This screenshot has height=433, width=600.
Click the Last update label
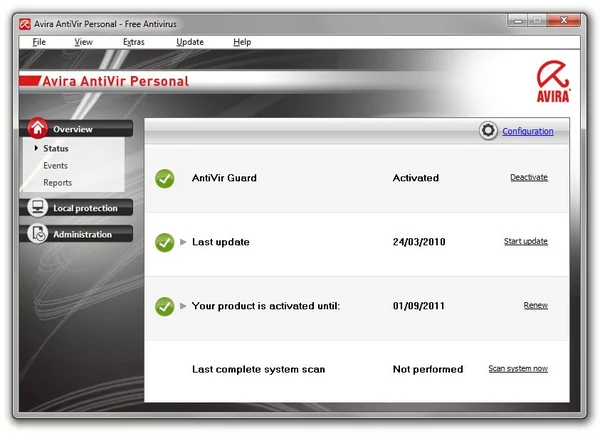[221, 242]
